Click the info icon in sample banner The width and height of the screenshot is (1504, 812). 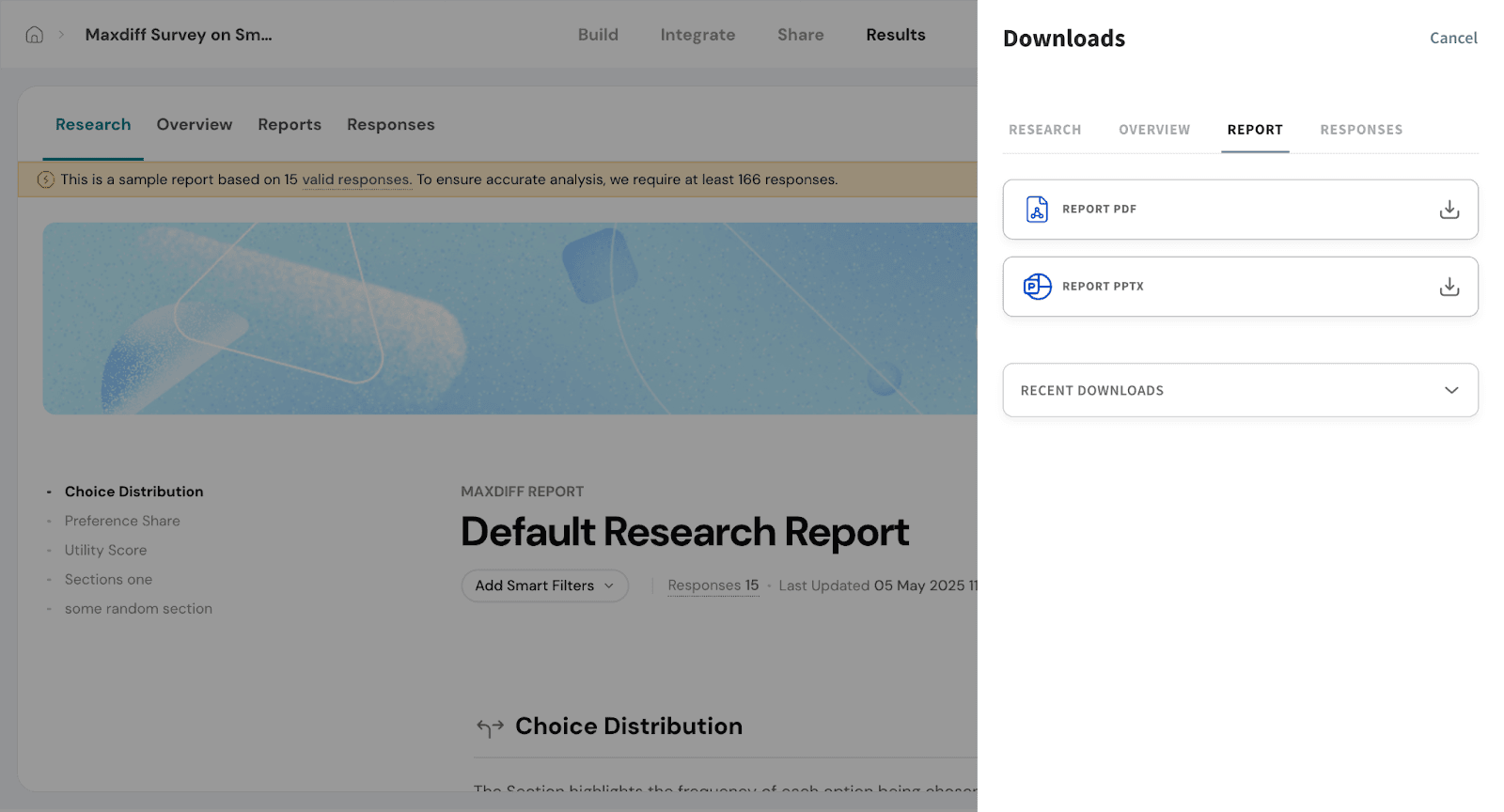[45, 180]
